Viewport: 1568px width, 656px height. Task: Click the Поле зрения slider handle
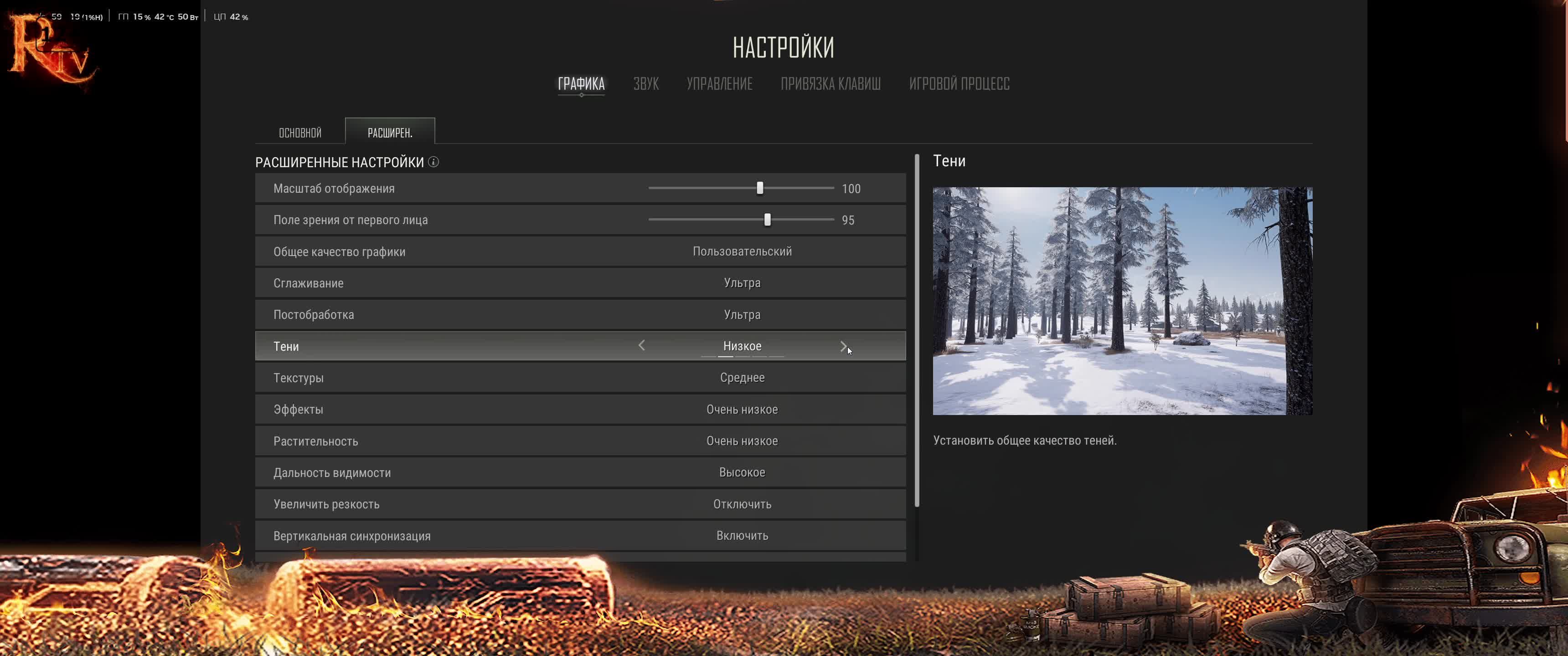[768, 220]
